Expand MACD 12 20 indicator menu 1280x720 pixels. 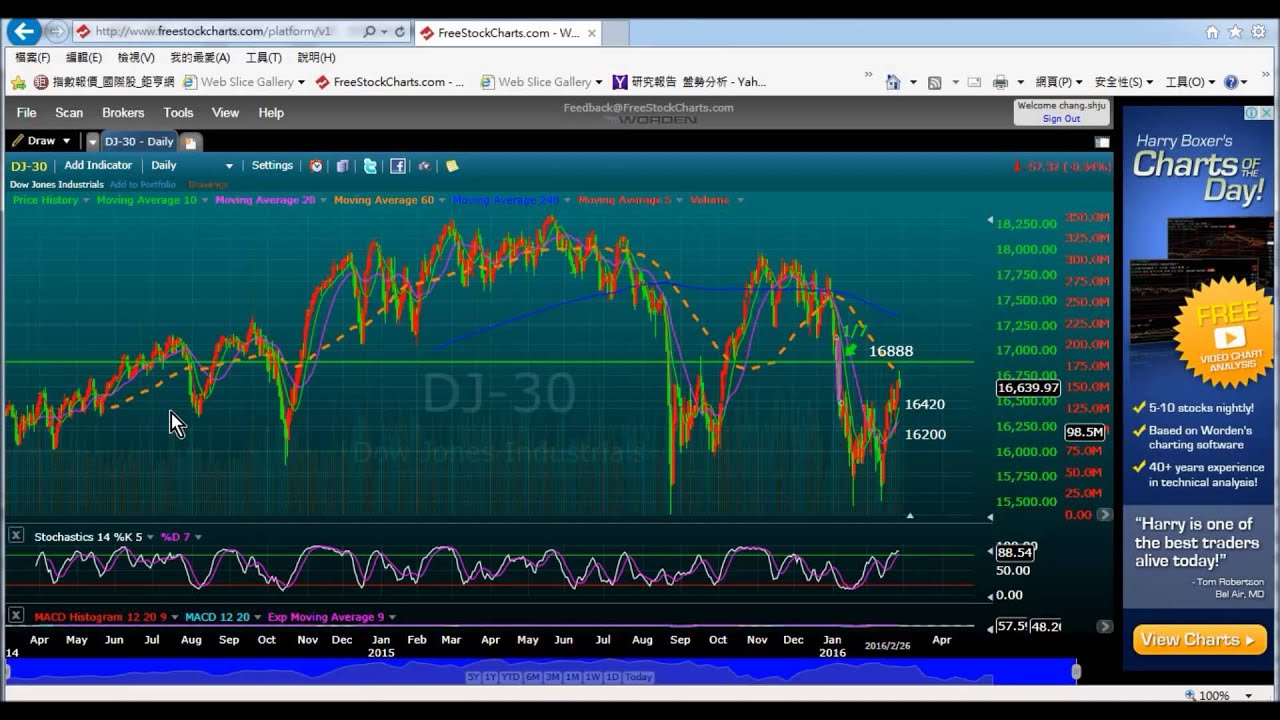tap(258, 617)
